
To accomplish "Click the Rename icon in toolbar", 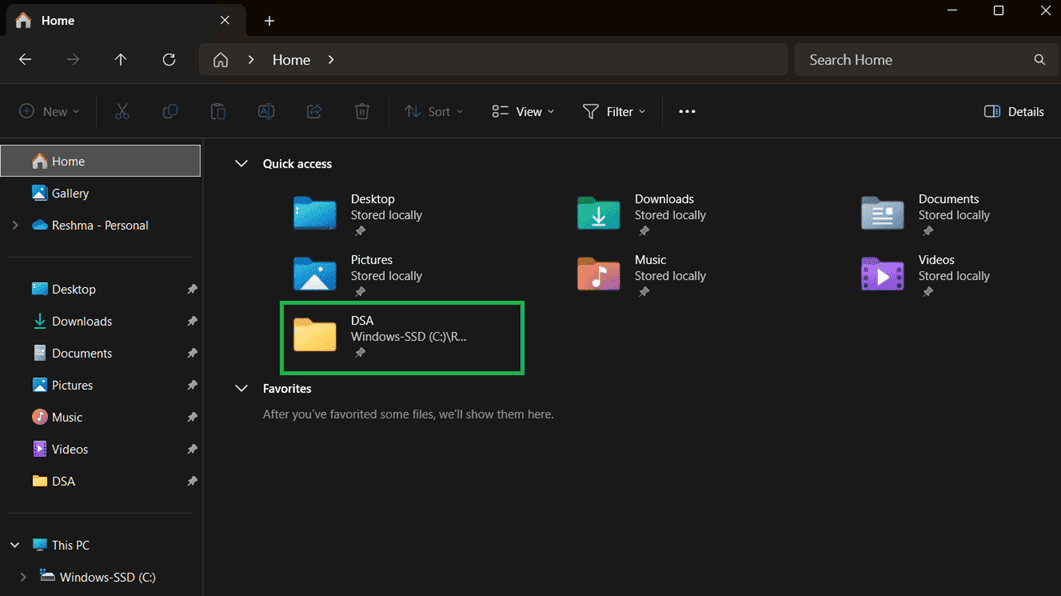I will [x=266, y=112].
